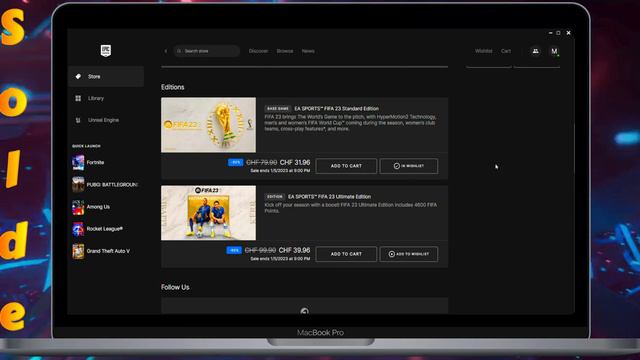Click the Rocket League game icon
The height and width of the screenshot is (360, 640).
78,229
